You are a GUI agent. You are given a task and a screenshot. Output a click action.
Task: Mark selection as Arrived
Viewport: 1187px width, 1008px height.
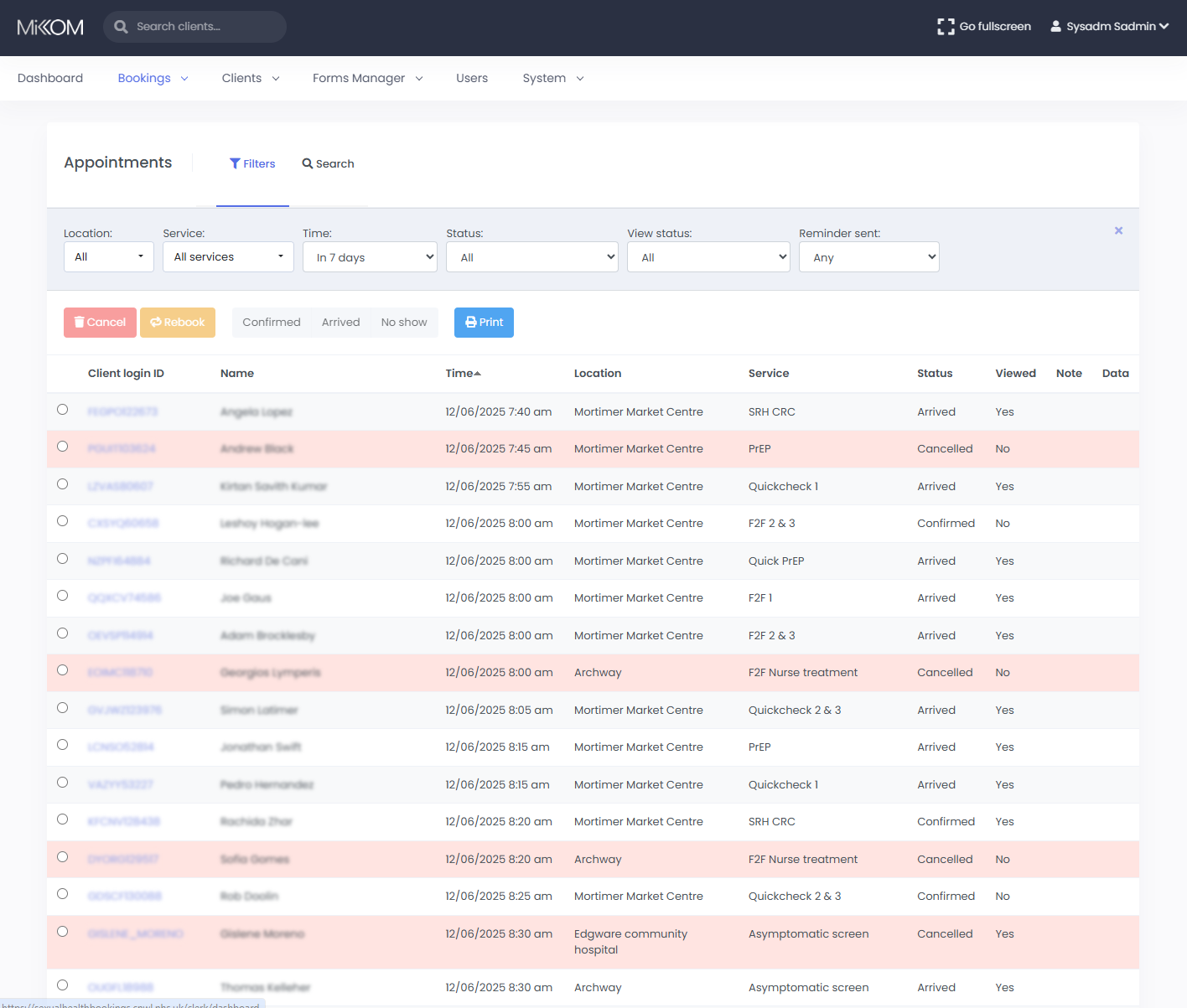click(x=340, y=323)
